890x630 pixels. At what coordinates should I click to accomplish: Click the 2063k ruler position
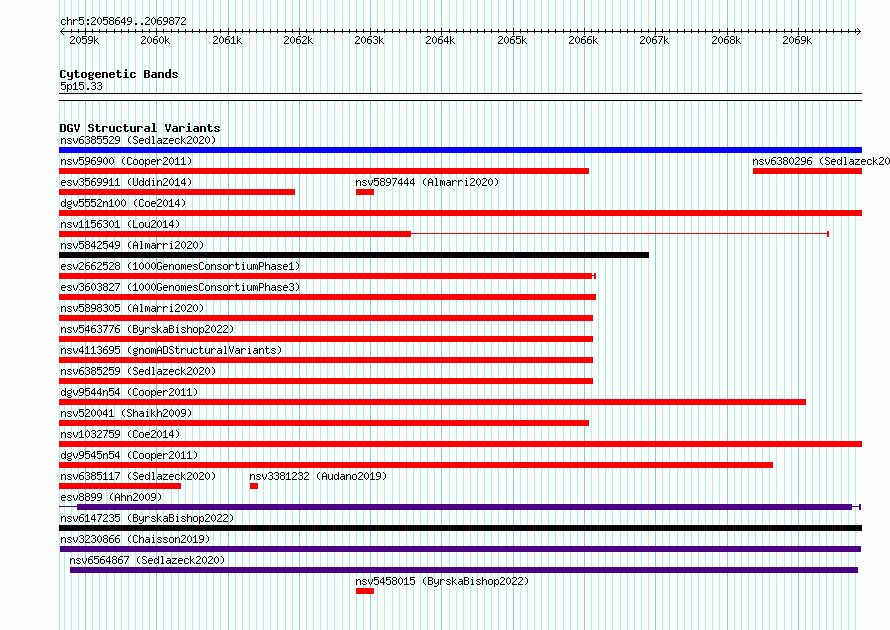tap(370, 40)
